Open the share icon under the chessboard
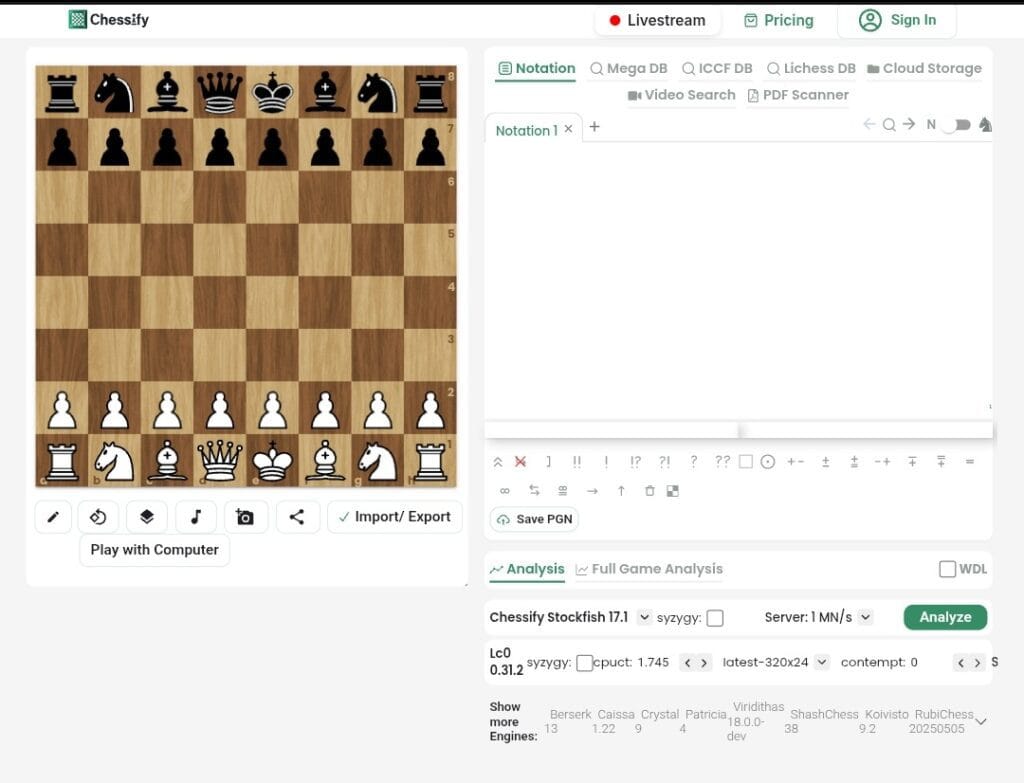 (x=297, y=517)
